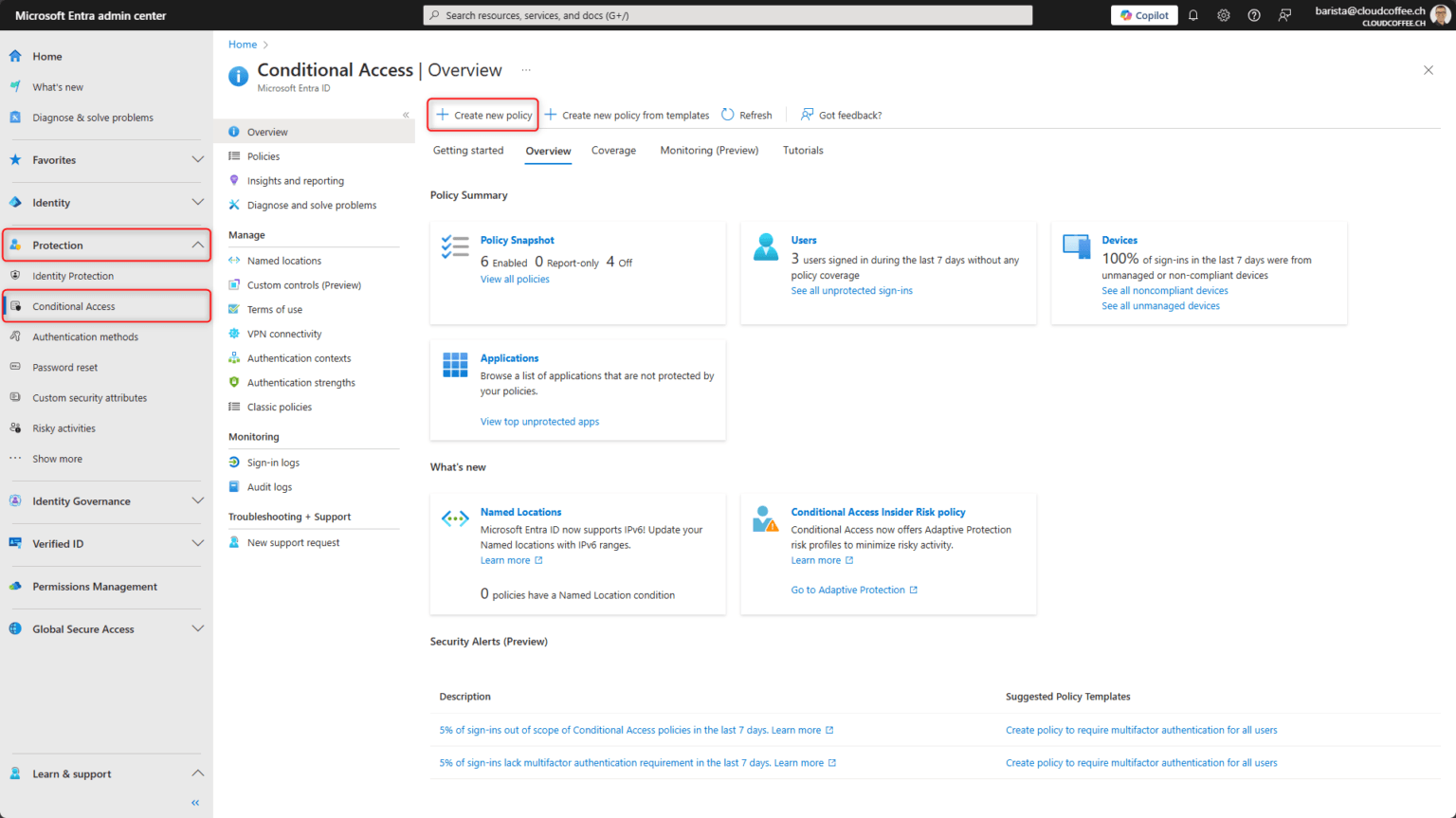Select Named locations under Manage
This screenshot has width=1456, height=818.
tap(283, 260)
